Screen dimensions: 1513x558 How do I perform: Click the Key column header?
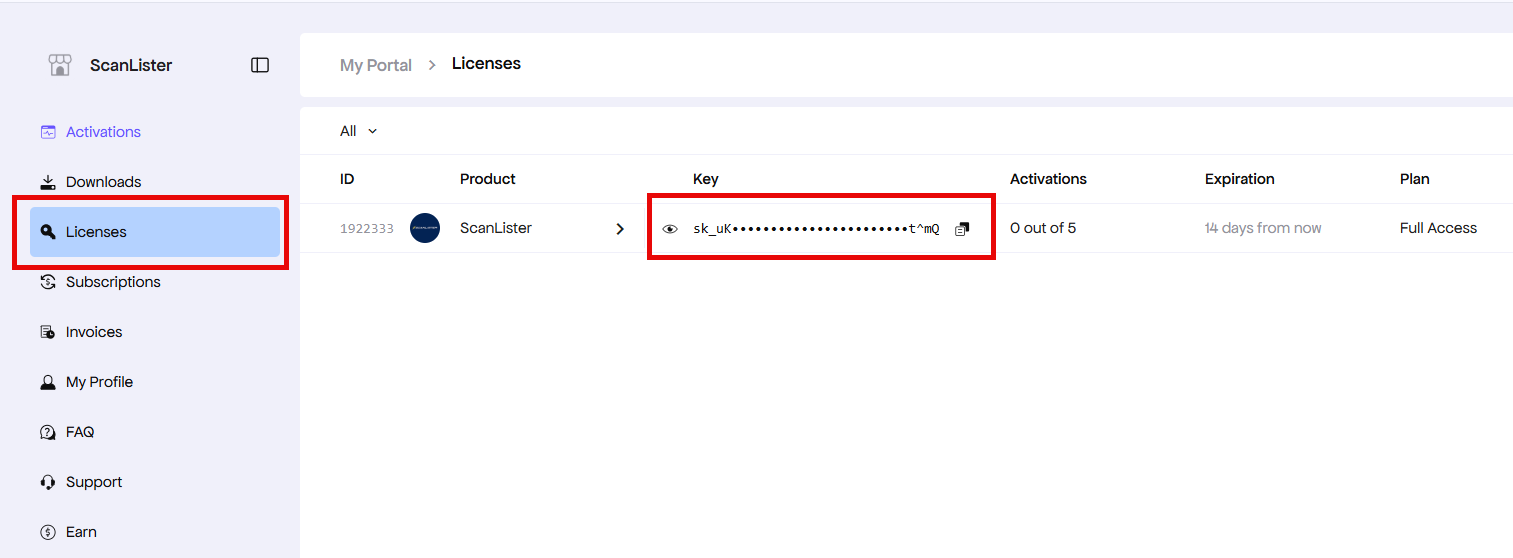click(705, 179)
